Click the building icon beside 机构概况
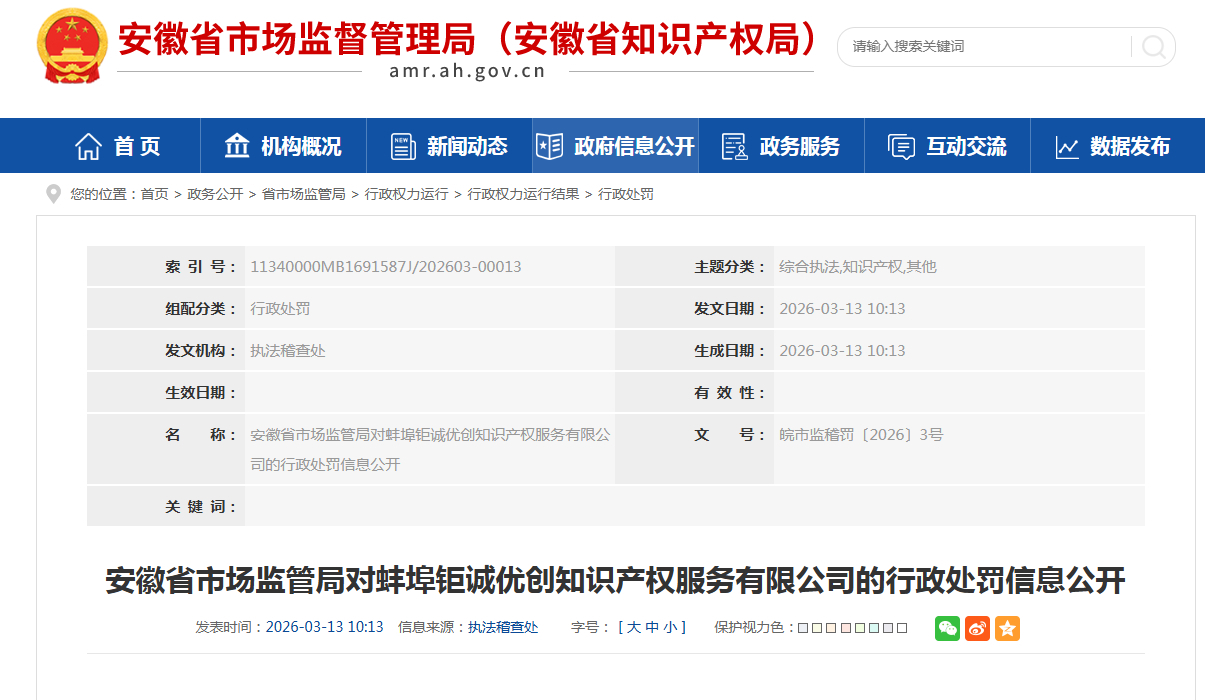This screenshot has height=700, width=1205. (x=237, y=146)
